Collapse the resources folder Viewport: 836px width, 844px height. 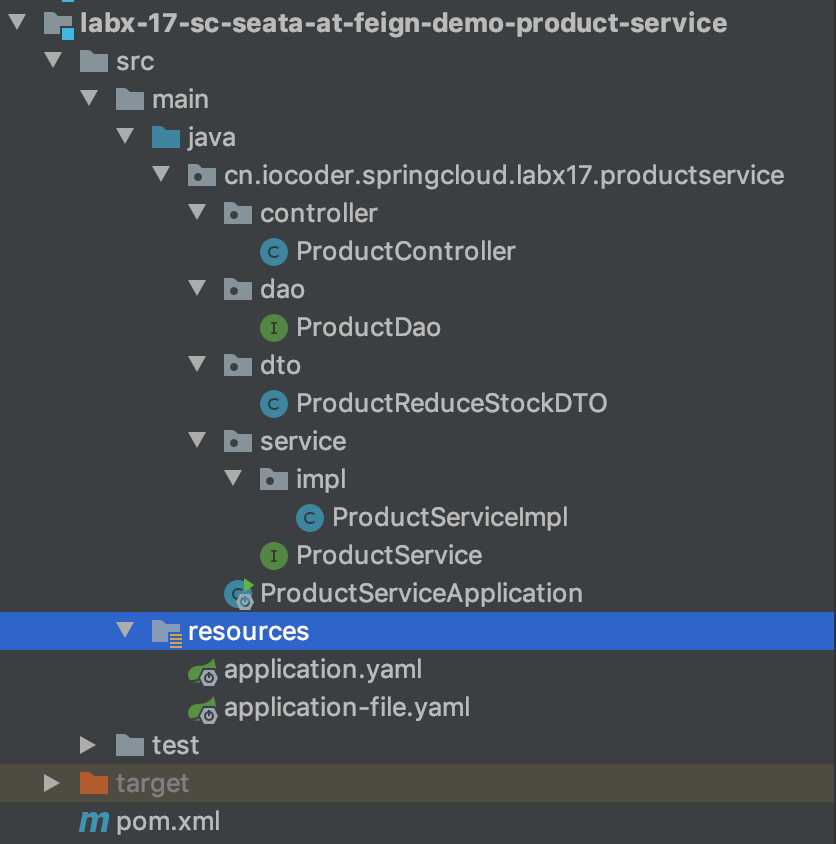click(125, 631)
